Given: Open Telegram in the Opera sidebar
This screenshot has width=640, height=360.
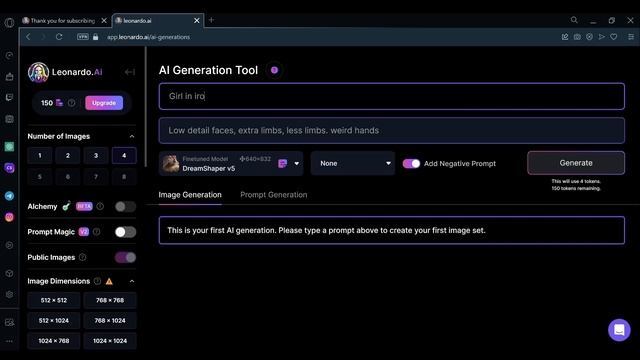Looking at the screenshot, I should coord(9,196).
